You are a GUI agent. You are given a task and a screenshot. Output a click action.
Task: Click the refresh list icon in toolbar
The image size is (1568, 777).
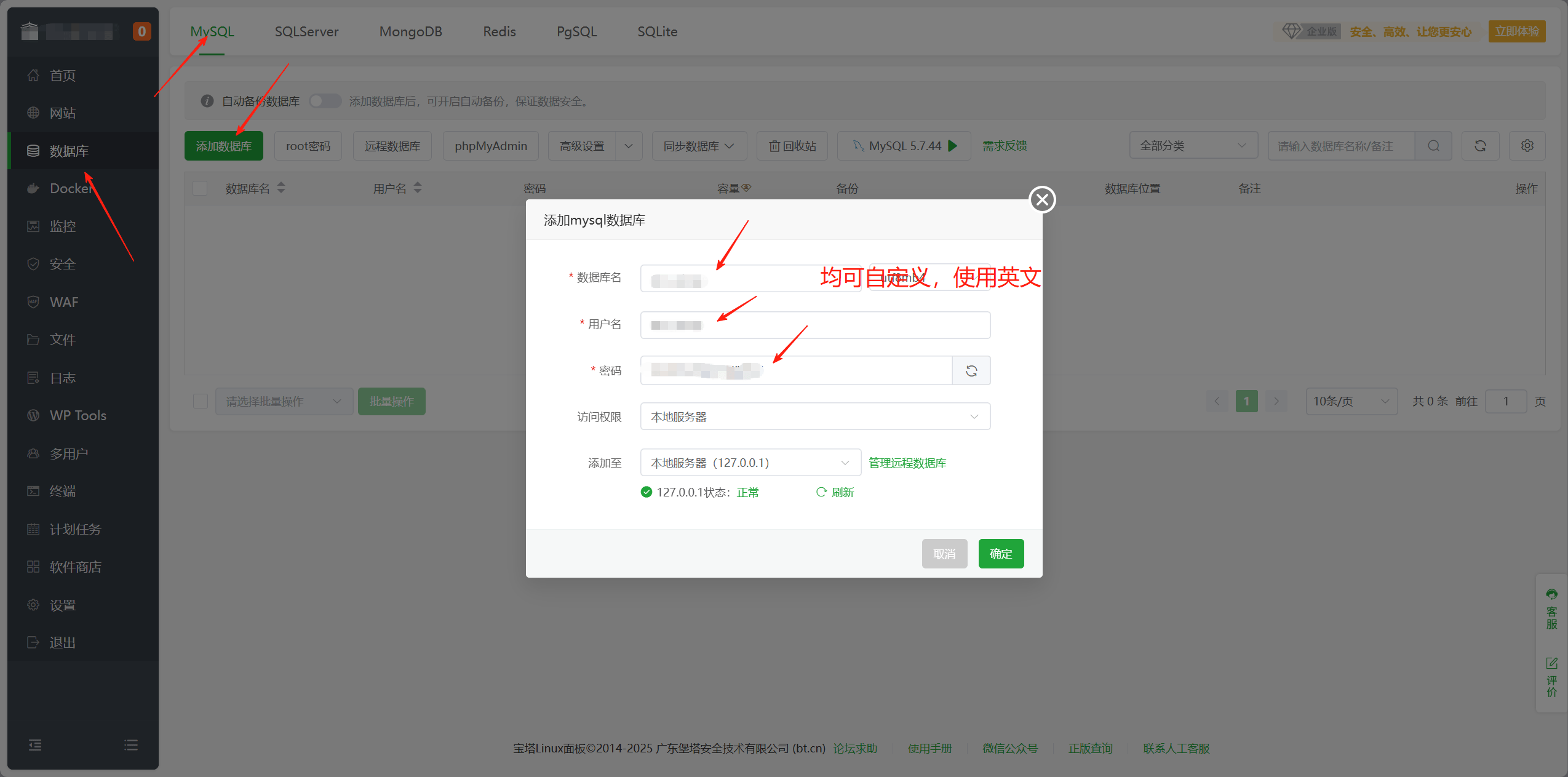pos(1480,146)
